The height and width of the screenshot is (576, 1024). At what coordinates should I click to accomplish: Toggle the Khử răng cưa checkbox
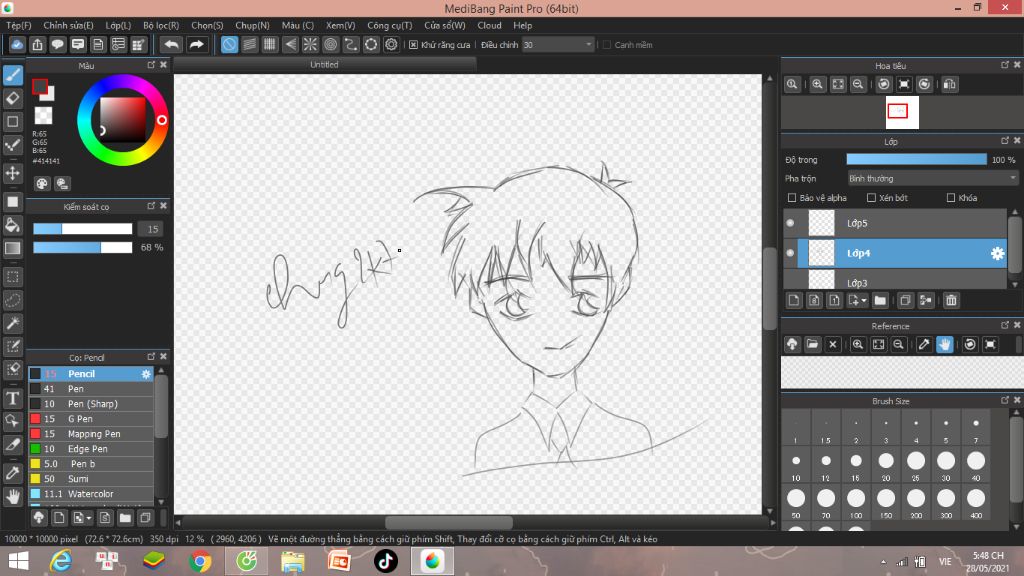[413, 45]
